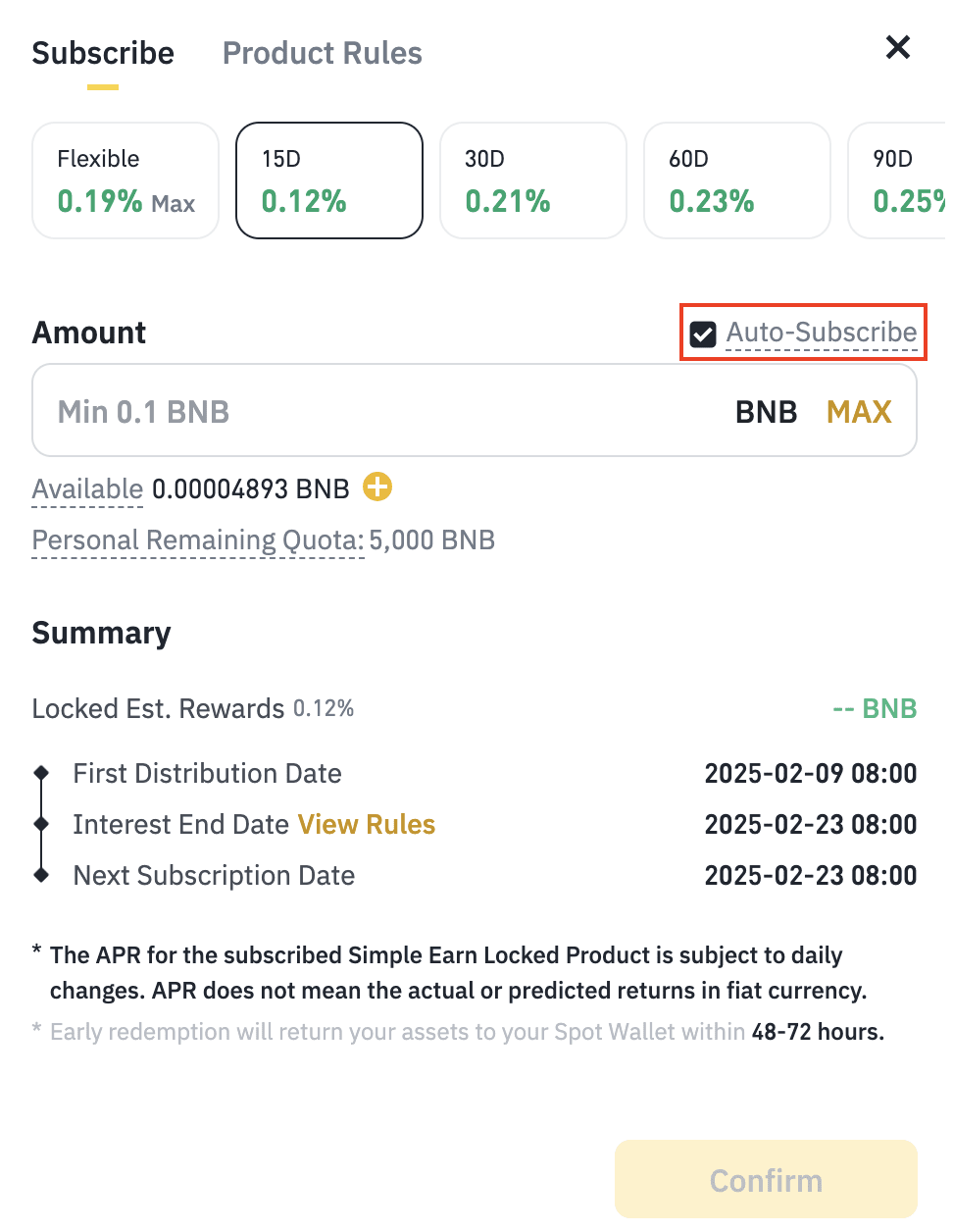Pick the 30D 0.21% duration
Viewport: 953px width, 1232px height.
[533, 180]
